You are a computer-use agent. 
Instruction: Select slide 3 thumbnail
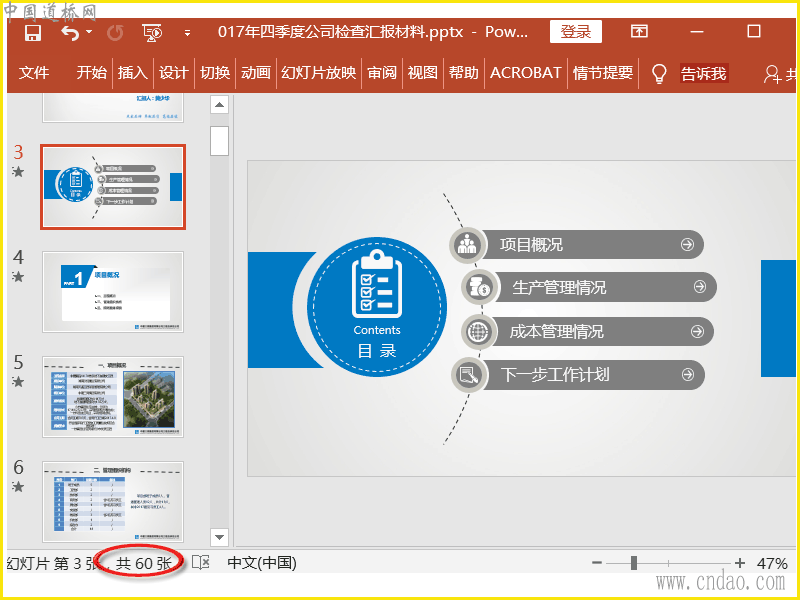[x=113, y=187]
